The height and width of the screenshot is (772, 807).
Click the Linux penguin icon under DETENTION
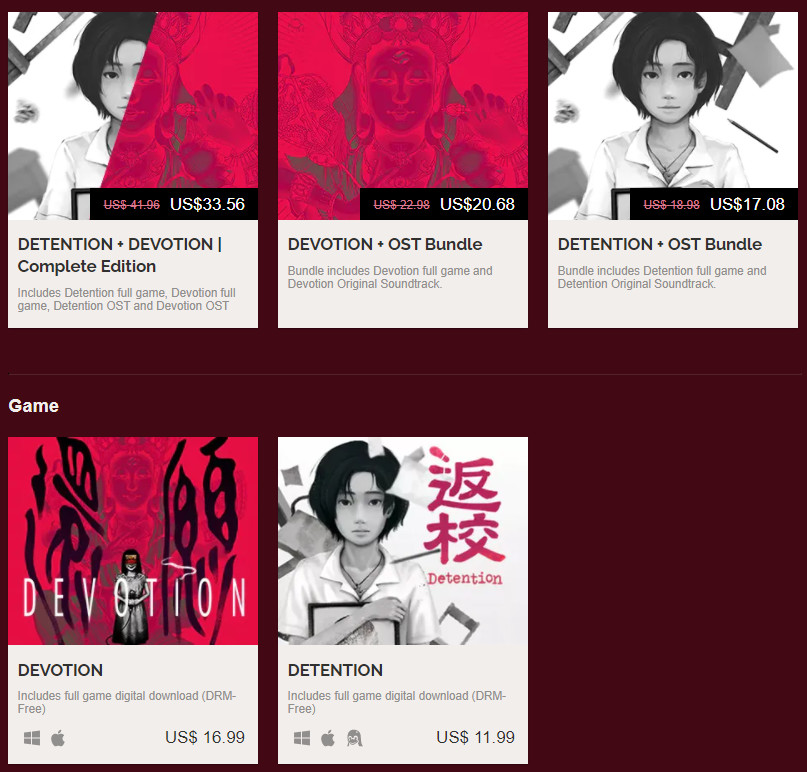(x=354, y=738)
